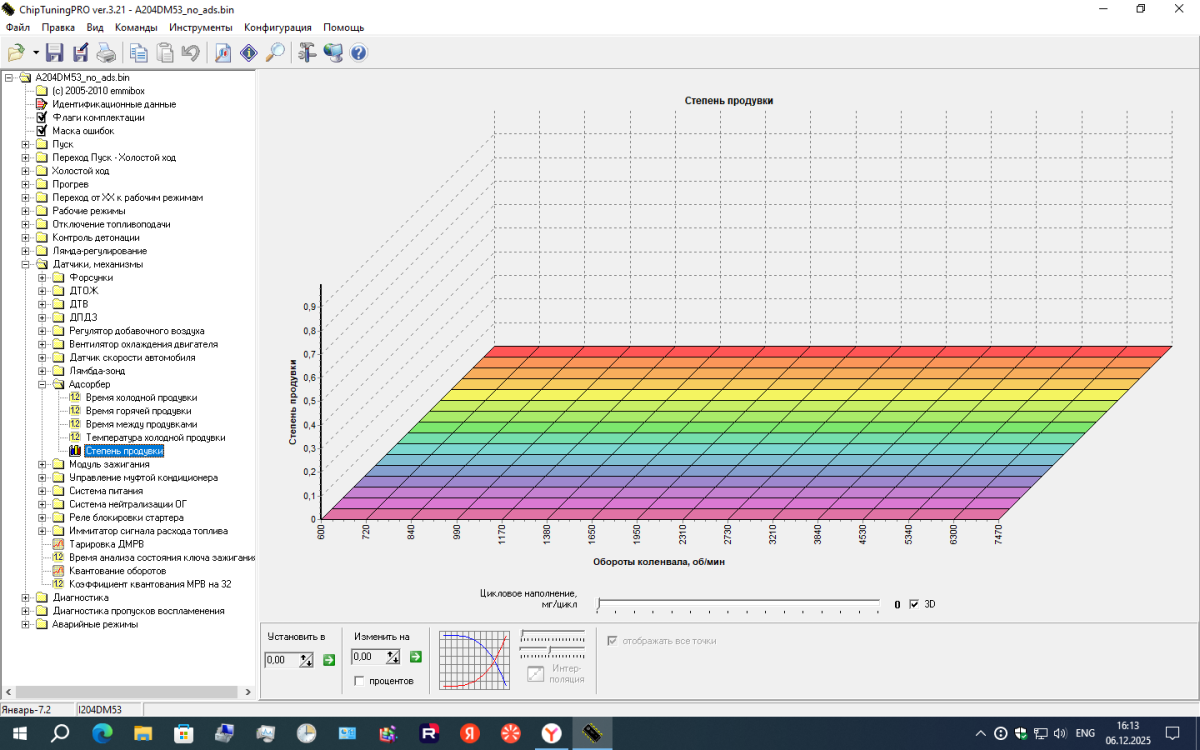The image size is (1200, 750).
Task: Click the "Цикловое наполнение" slider track
Action: click(x=738, y=604)
